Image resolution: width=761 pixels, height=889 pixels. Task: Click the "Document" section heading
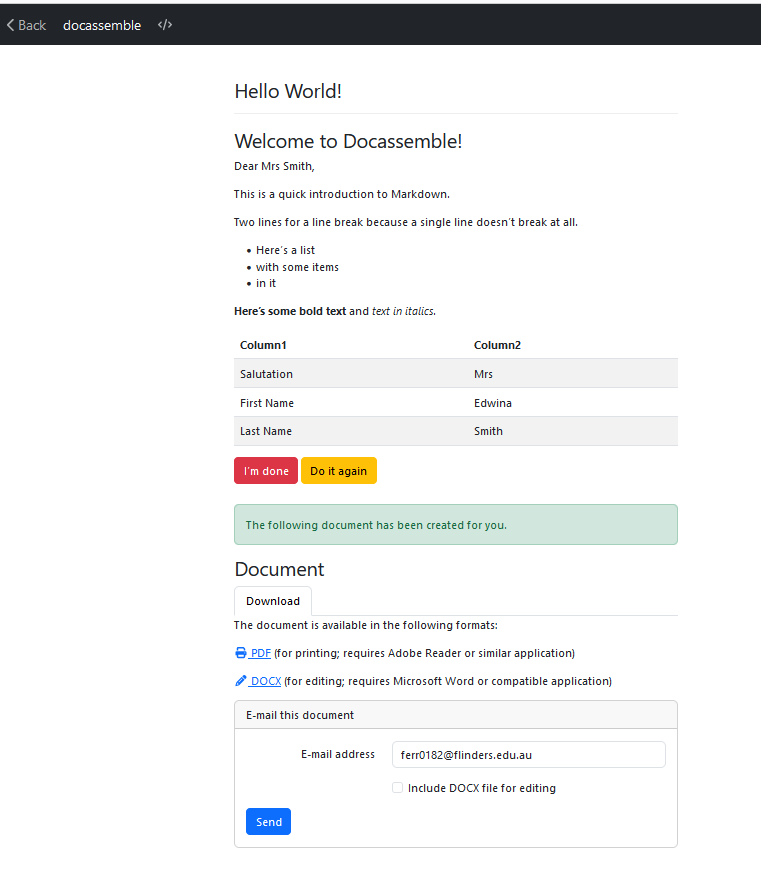coord(278,568)
